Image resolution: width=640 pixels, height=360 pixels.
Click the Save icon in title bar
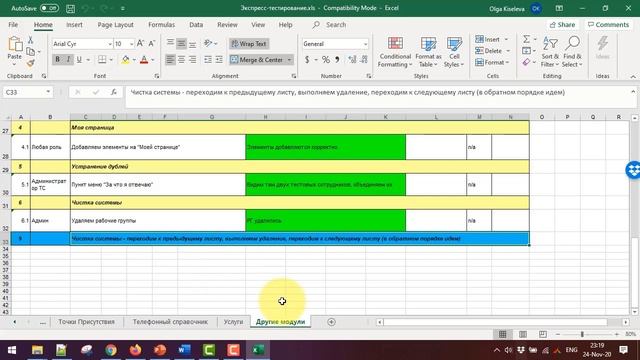[x=71, y=8]
